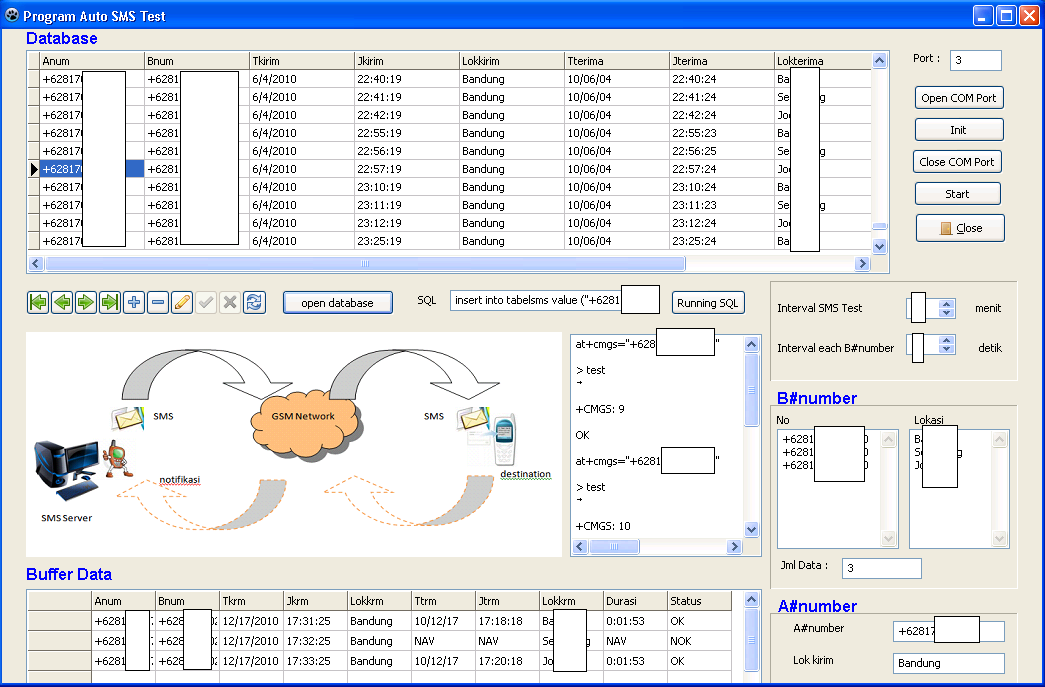Edit record using the pencil icon
Screen dimensions: 1045x687
(x=182, y=302)
